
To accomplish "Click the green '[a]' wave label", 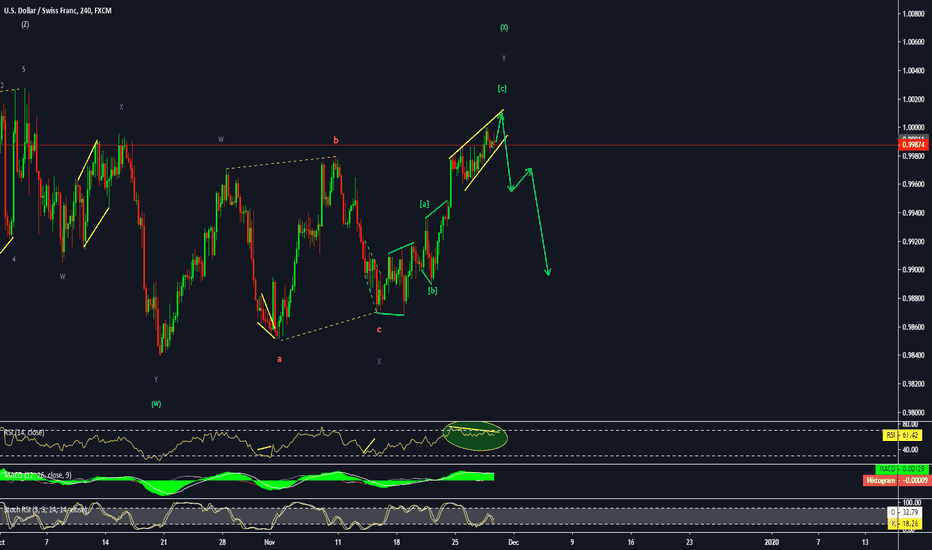I will (x=424, y=204).
